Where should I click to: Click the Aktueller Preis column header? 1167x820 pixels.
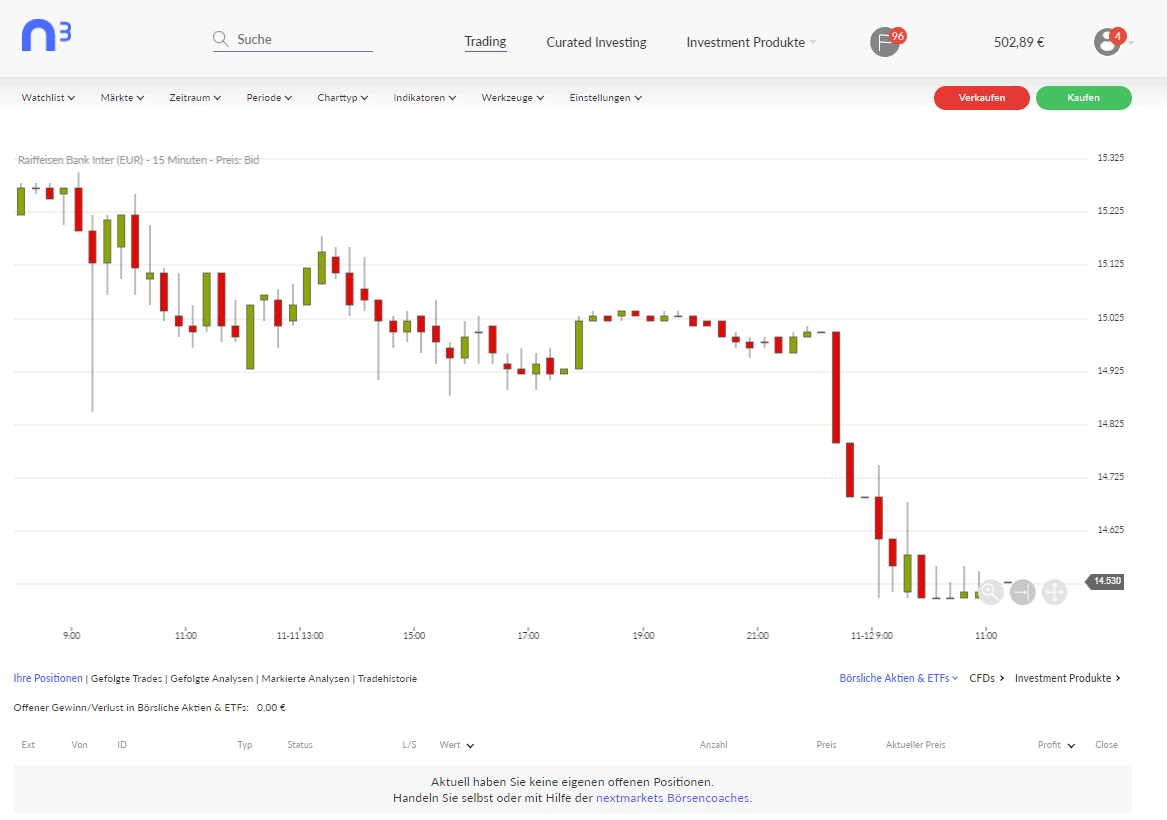(x=915, y=745)
